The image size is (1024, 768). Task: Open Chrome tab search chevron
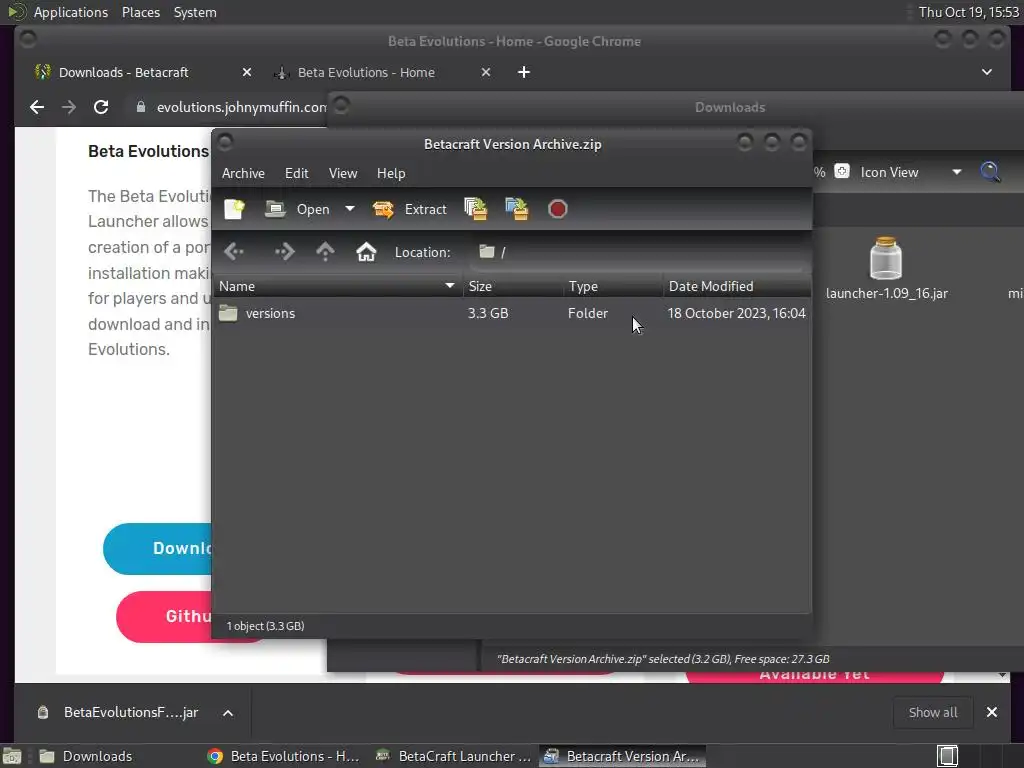click(x=987, y=72)
